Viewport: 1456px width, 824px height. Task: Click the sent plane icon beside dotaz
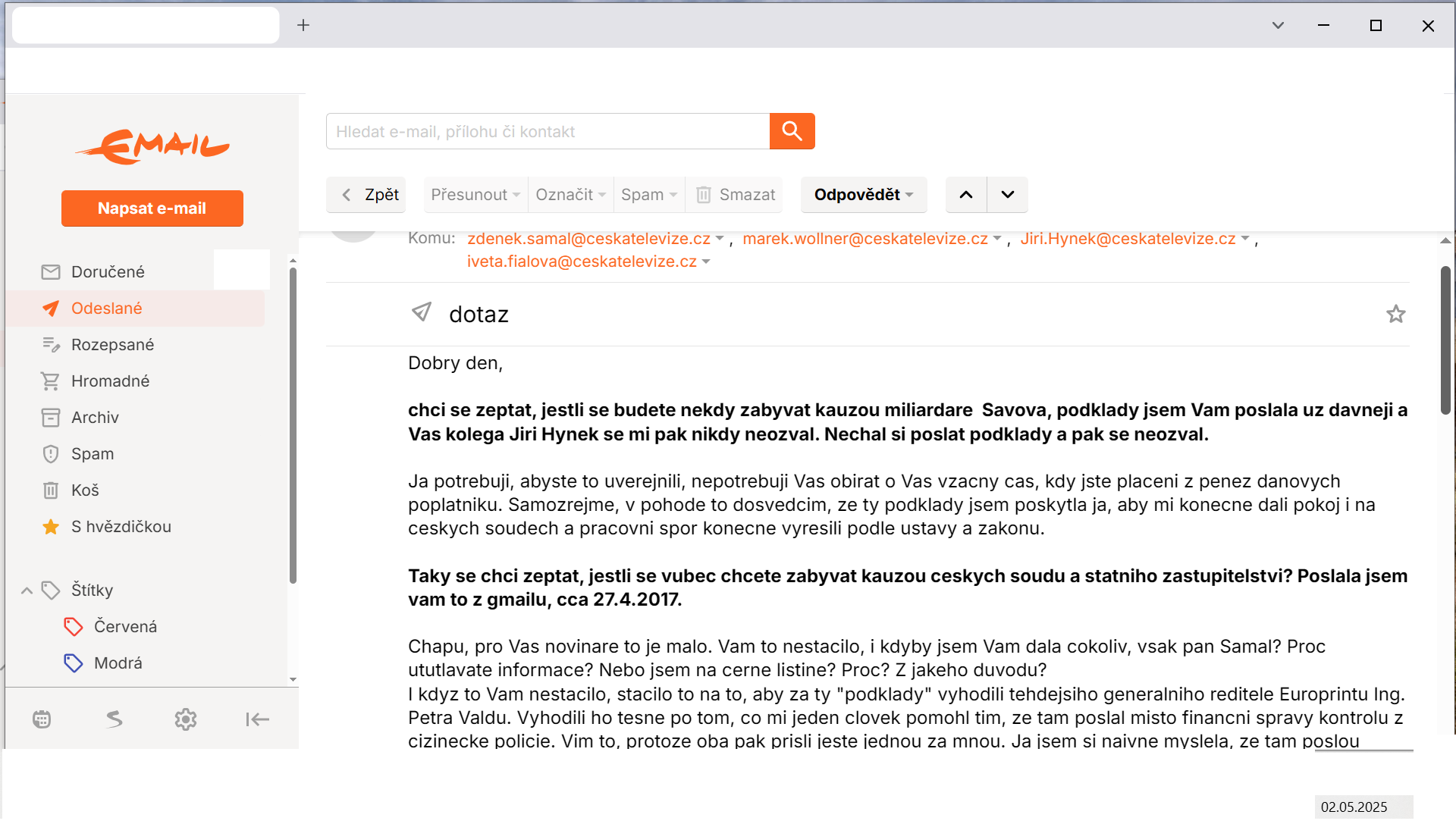pos(422,312)
